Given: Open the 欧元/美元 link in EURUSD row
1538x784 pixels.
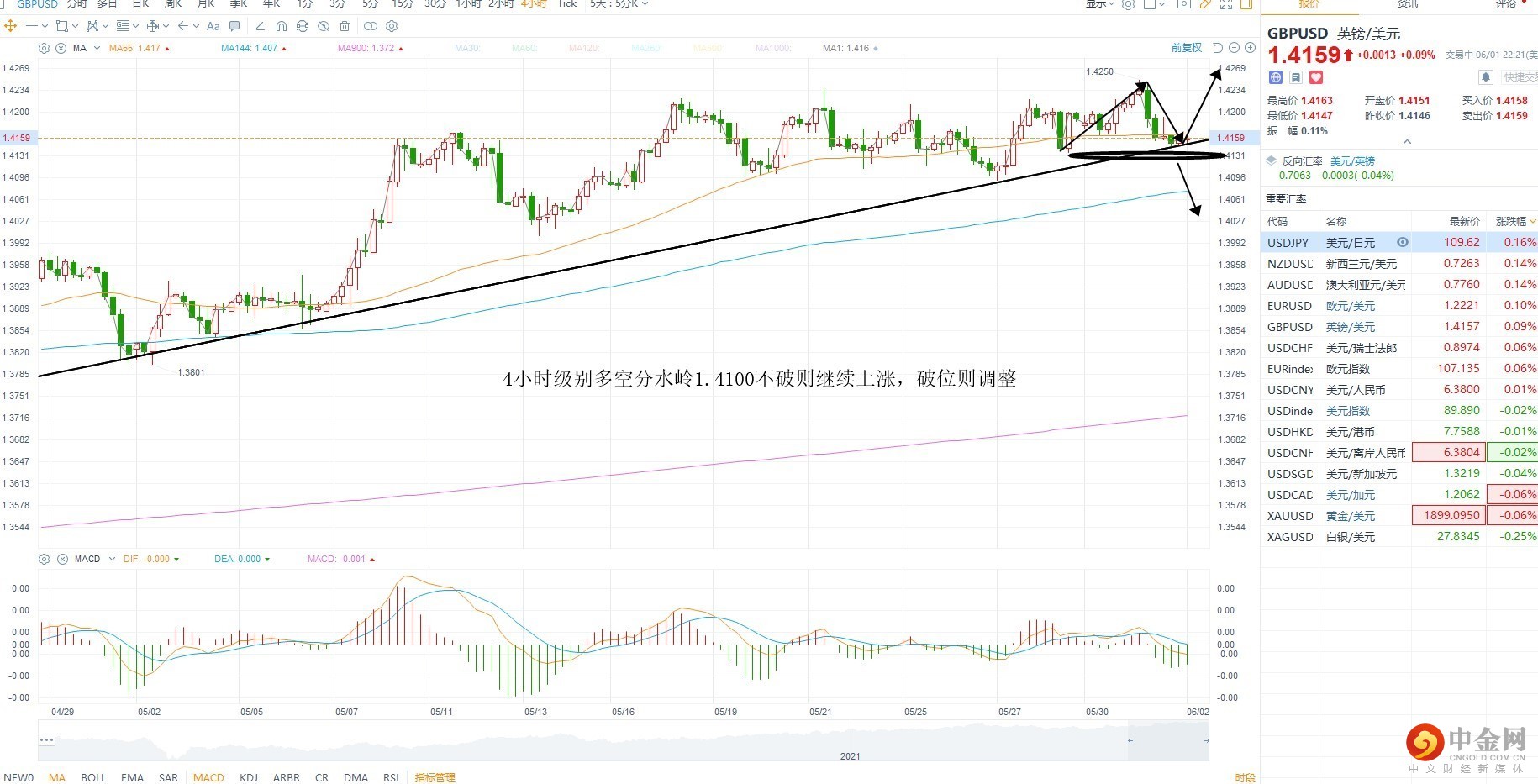Looking at the screenshot, I should (1351, 306).
